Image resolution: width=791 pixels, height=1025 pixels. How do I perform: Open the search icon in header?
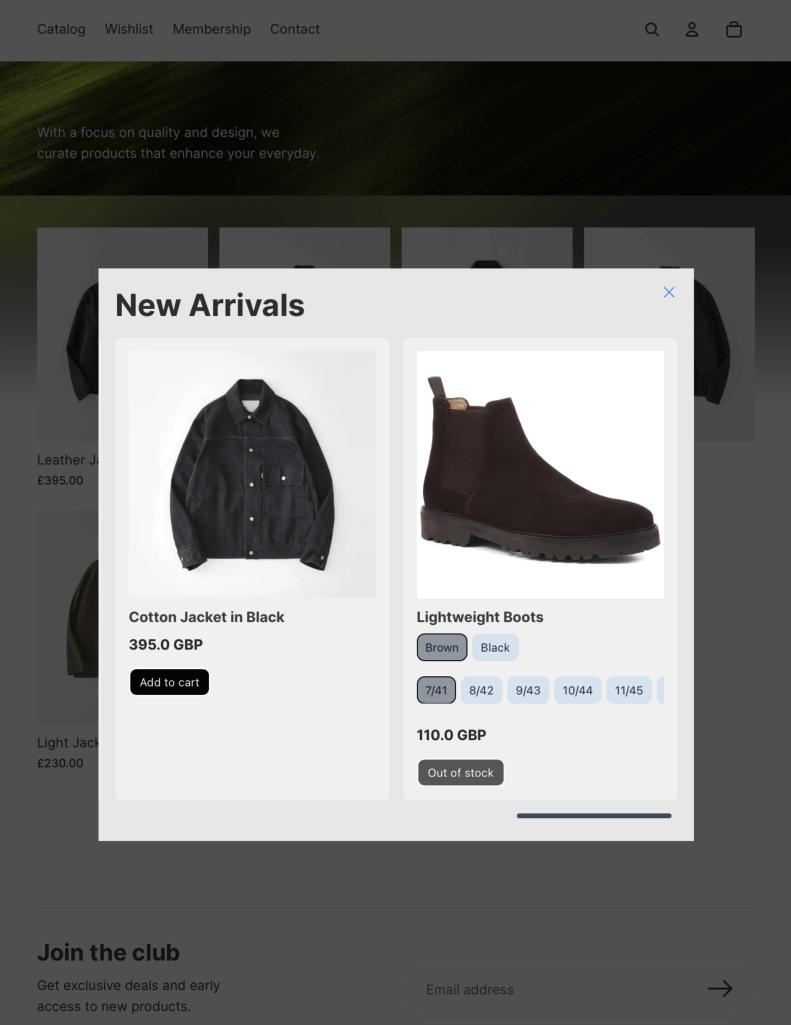(652, 30)
